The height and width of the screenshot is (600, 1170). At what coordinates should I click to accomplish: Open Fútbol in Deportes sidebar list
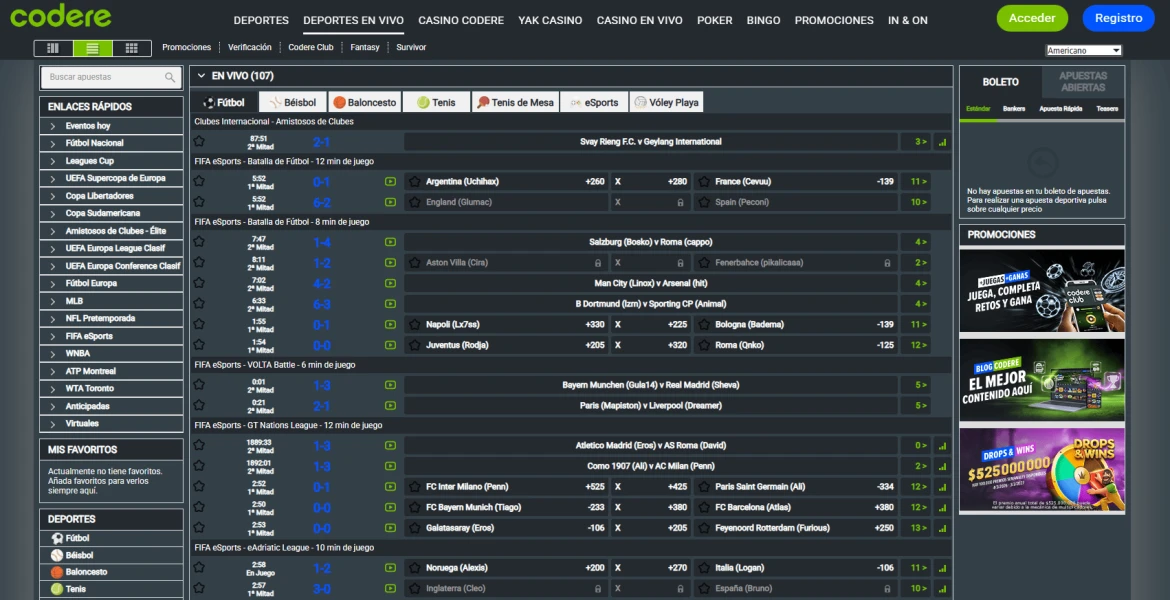[112, 538]
